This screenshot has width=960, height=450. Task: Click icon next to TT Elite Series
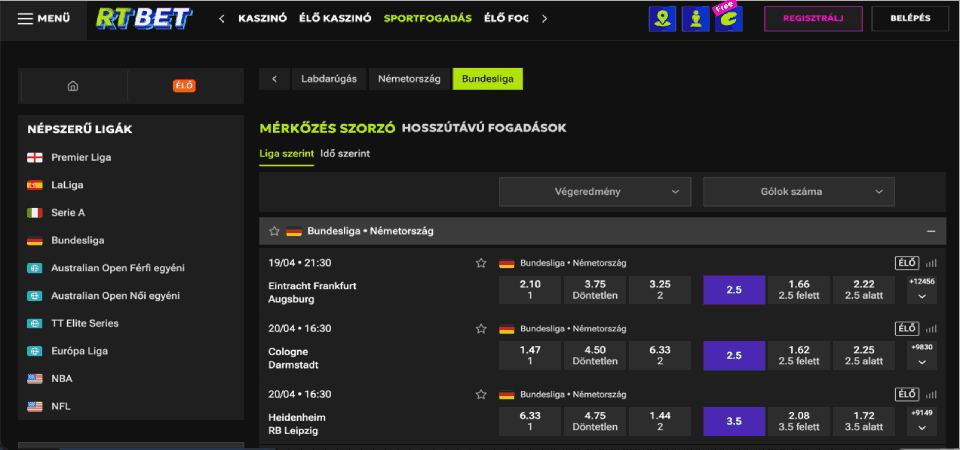pos(35,323)
